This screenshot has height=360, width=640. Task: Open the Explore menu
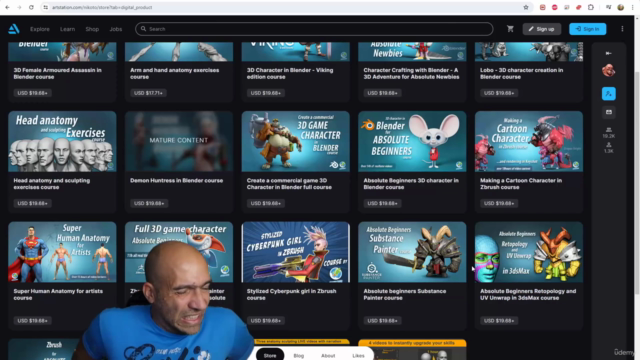(x=40, y=29)
